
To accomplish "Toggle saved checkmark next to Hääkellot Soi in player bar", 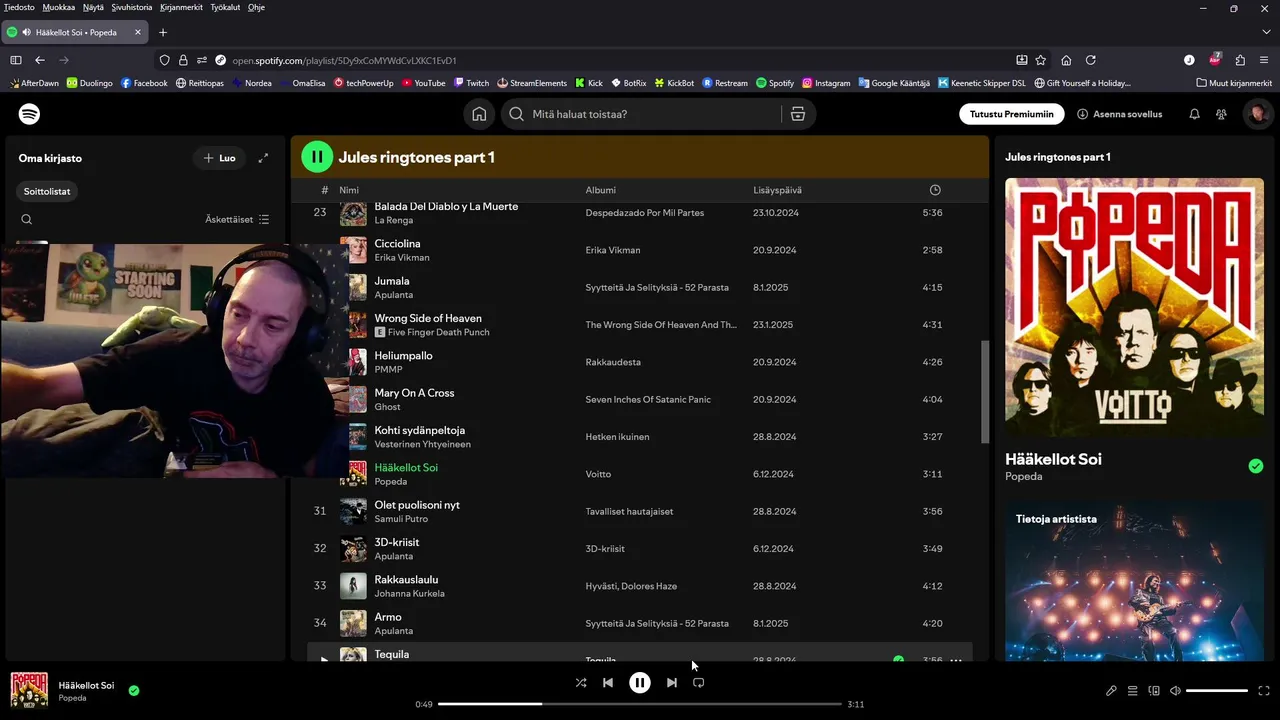I will [134, 690].
